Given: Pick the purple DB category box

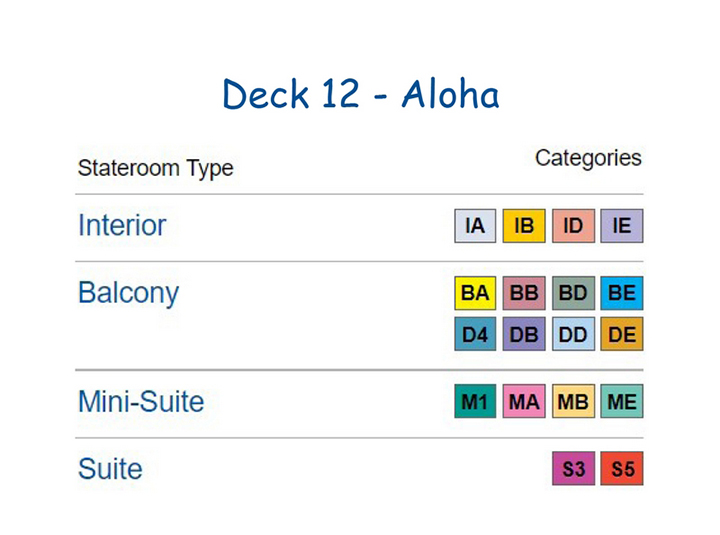Looking at the screenshot, I should pos(524,334).
